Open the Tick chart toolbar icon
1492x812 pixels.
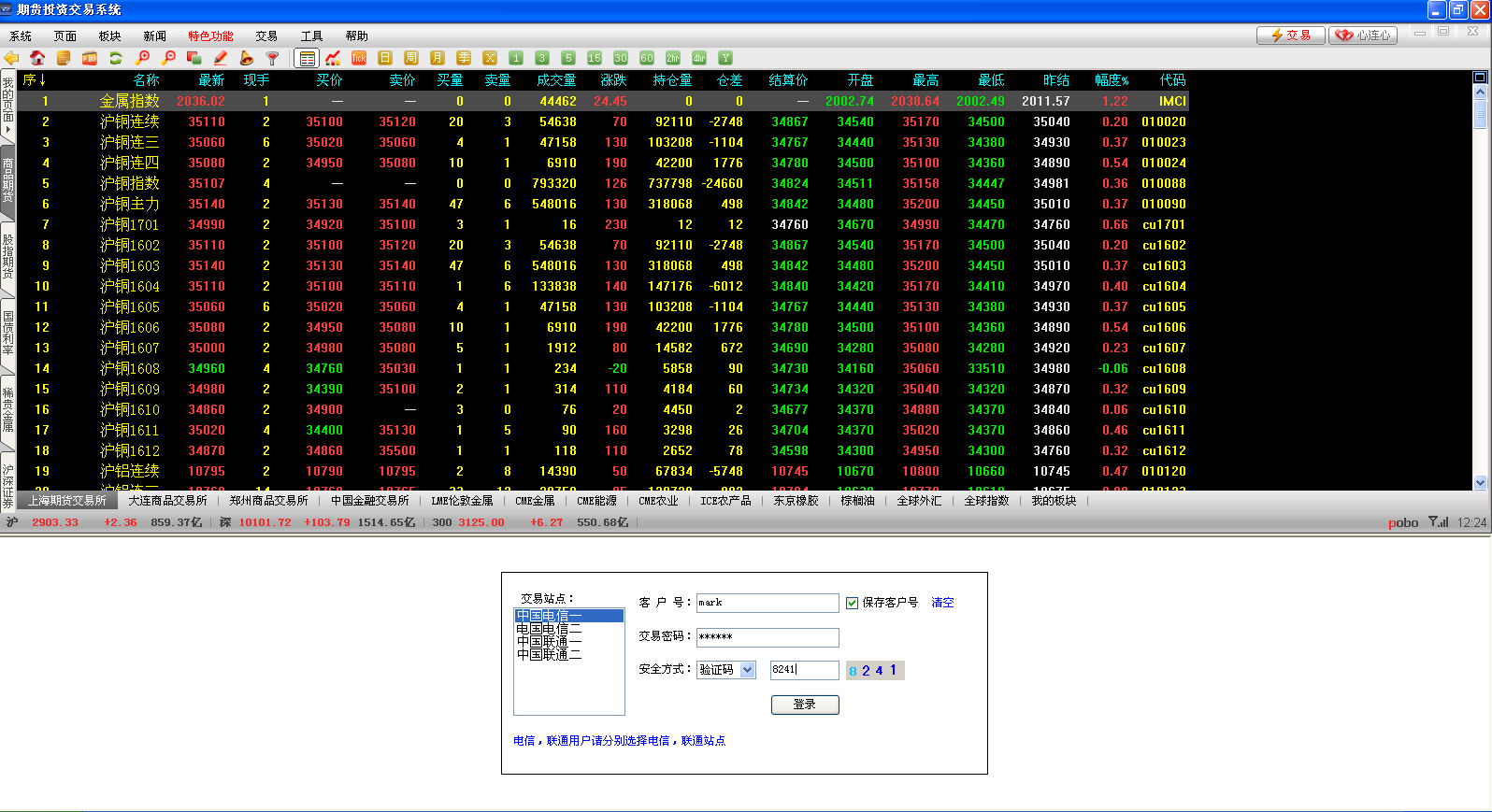tap(359, 58)
